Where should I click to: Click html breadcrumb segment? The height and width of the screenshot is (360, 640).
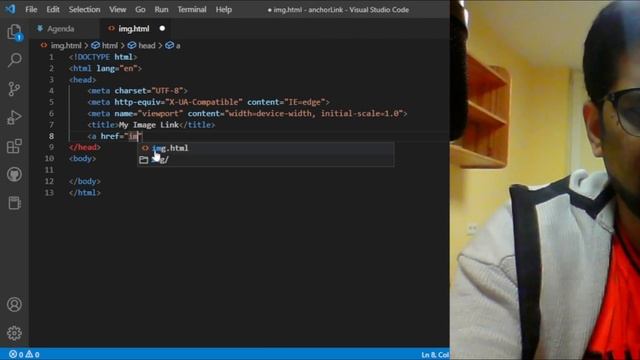click(109, 45)
